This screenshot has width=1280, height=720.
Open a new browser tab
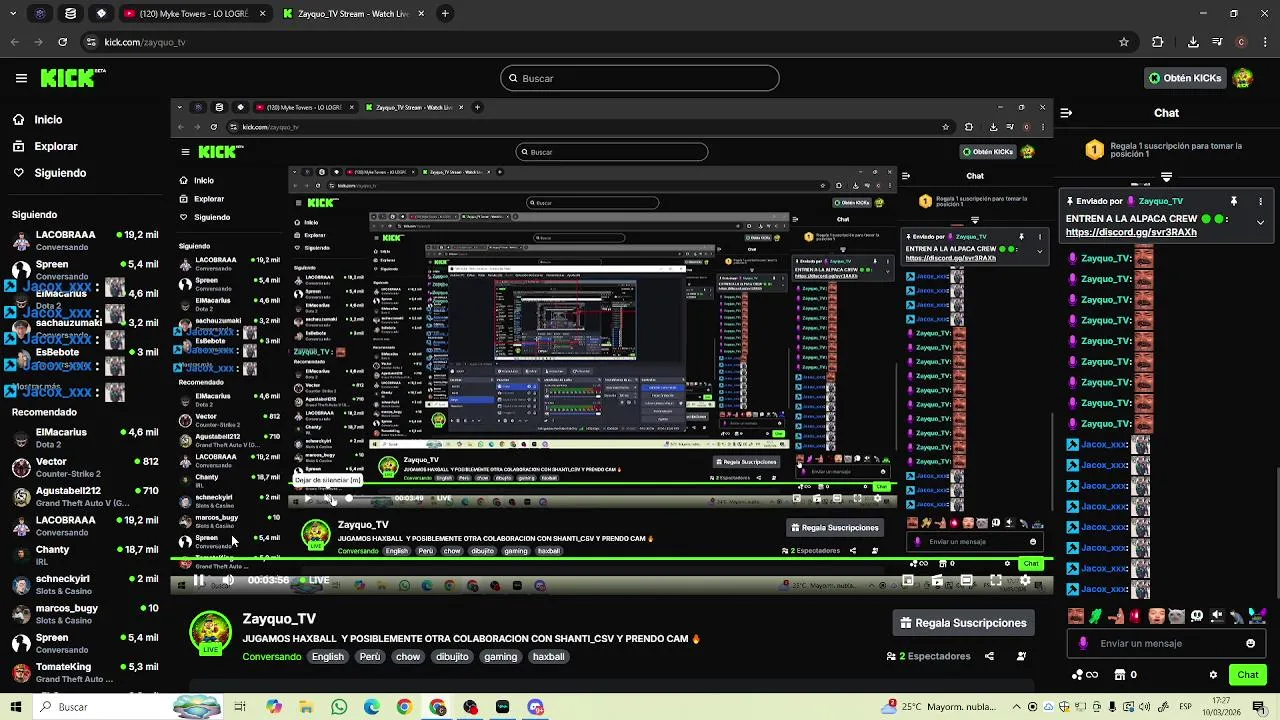[x=445, y=14]
